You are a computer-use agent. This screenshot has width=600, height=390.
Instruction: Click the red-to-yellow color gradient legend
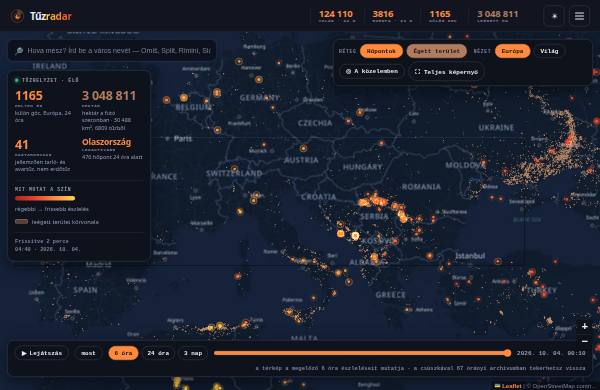[45, 198]
